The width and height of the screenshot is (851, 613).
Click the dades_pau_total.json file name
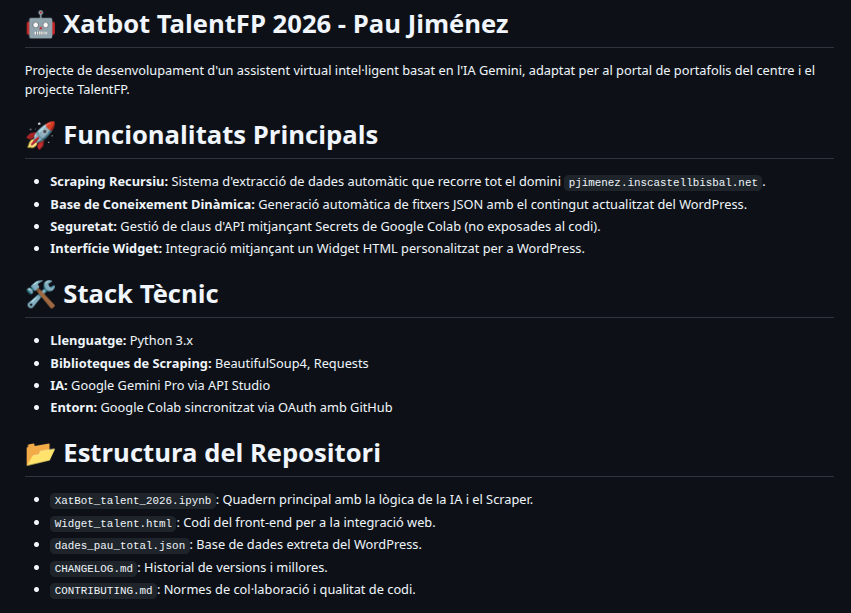point(118,545)
